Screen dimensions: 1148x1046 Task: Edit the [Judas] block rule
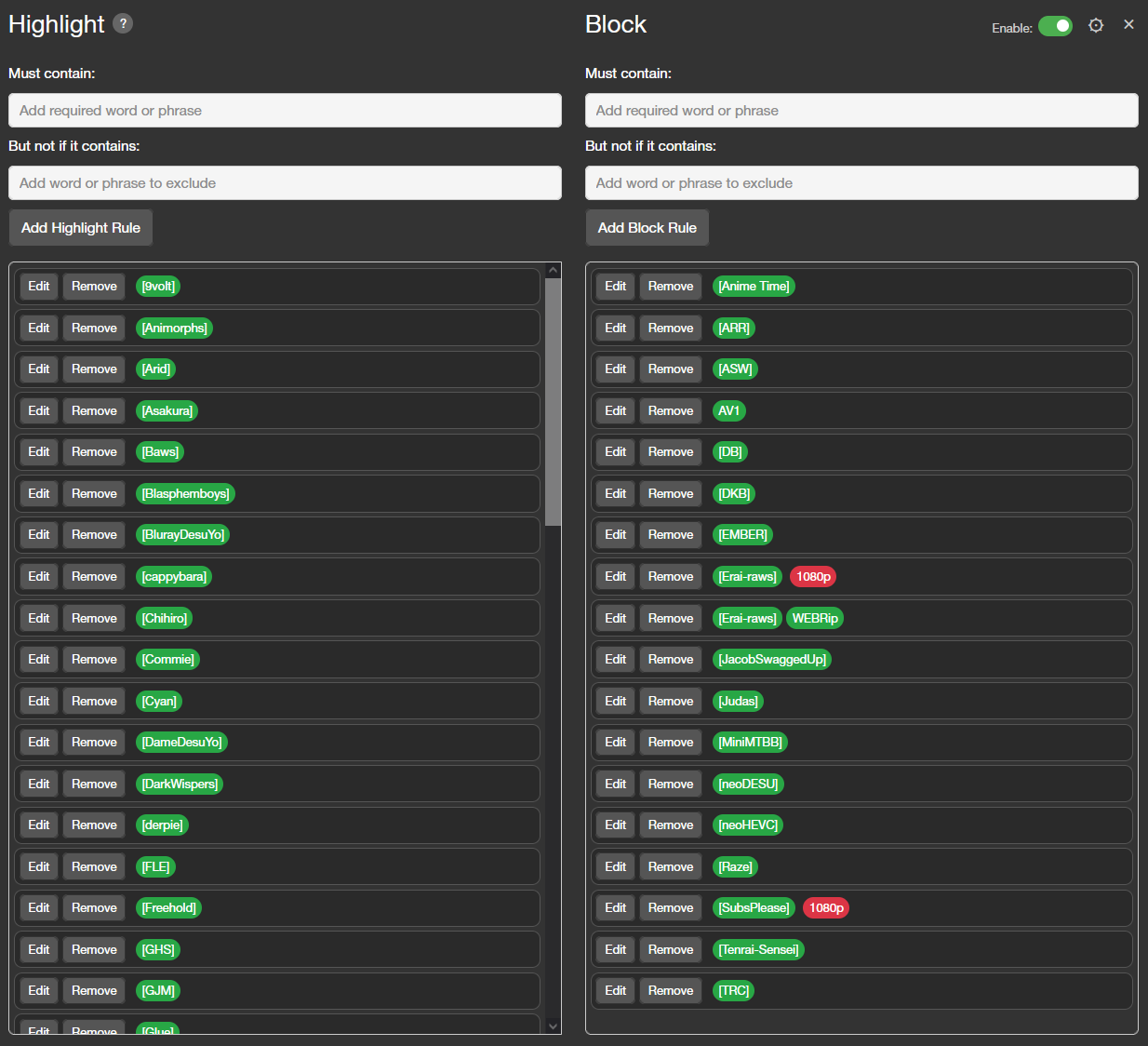[616, 701]
